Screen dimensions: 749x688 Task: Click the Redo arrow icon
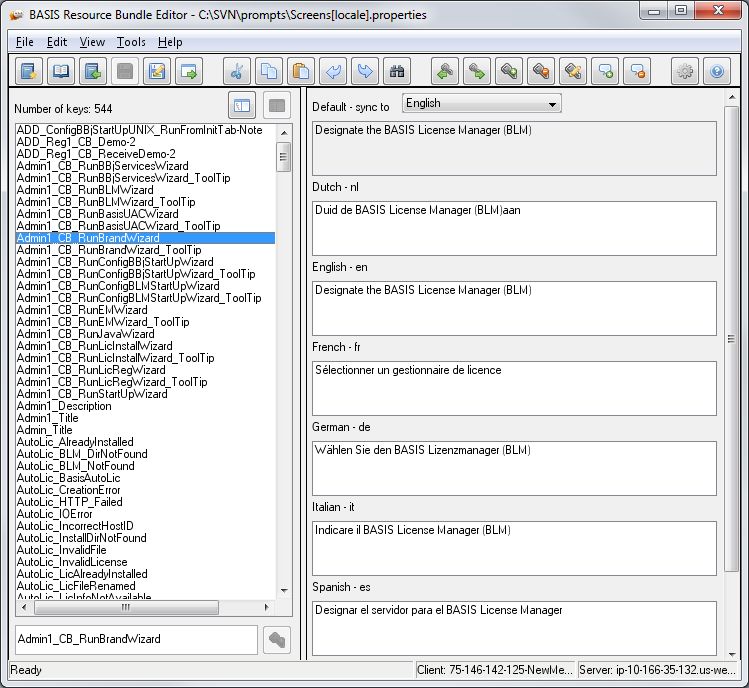coord(365,72)
